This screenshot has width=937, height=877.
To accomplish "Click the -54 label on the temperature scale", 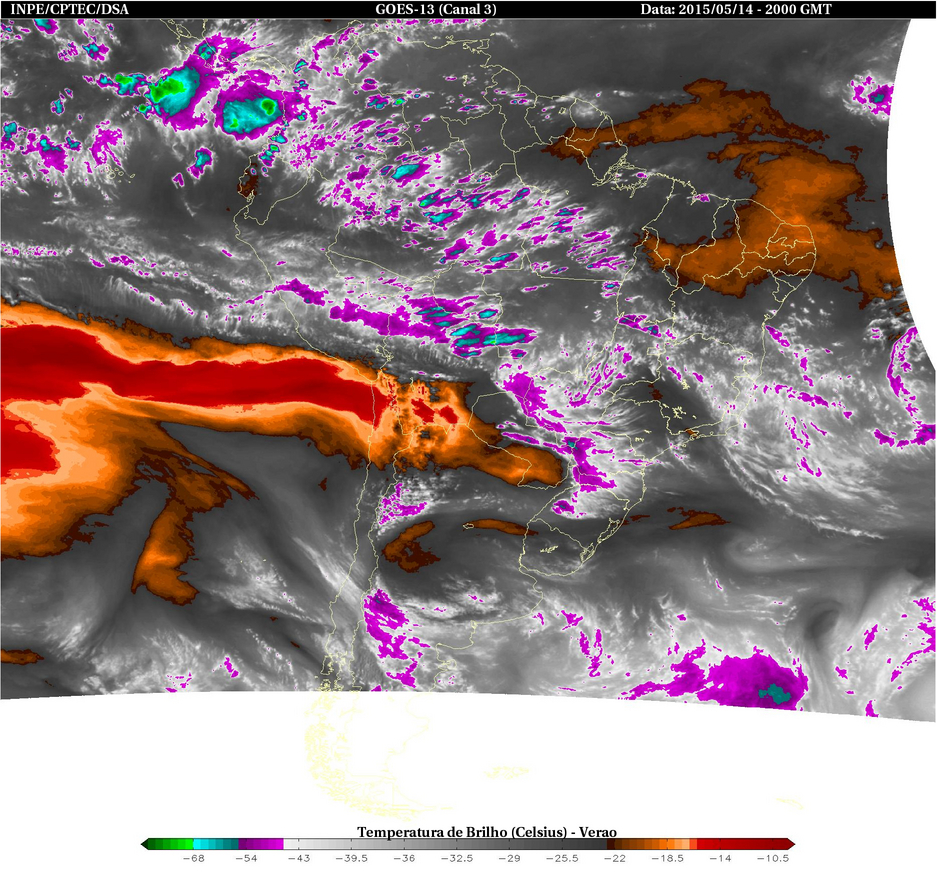I will pos(246,858).
